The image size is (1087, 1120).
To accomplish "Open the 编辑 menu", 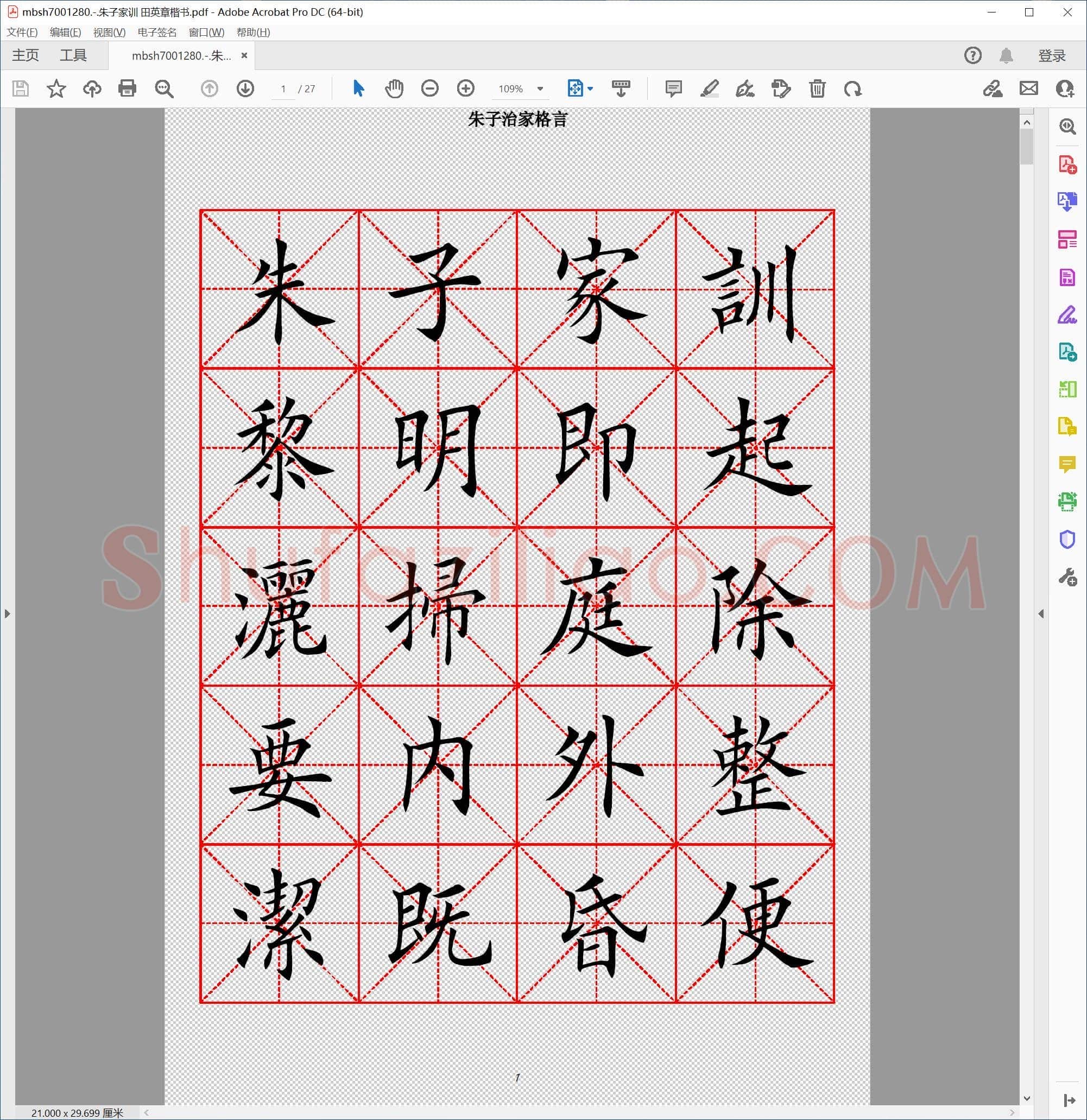I will pos(65,32).
